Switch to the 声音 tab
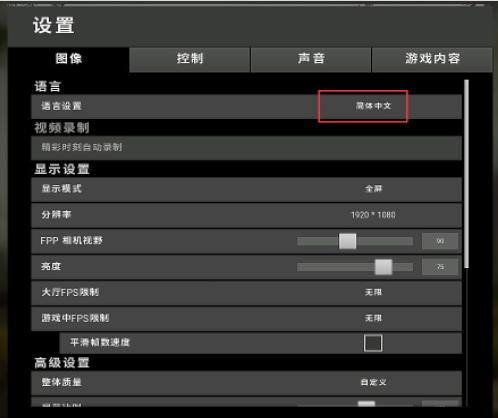 [311, 59]
